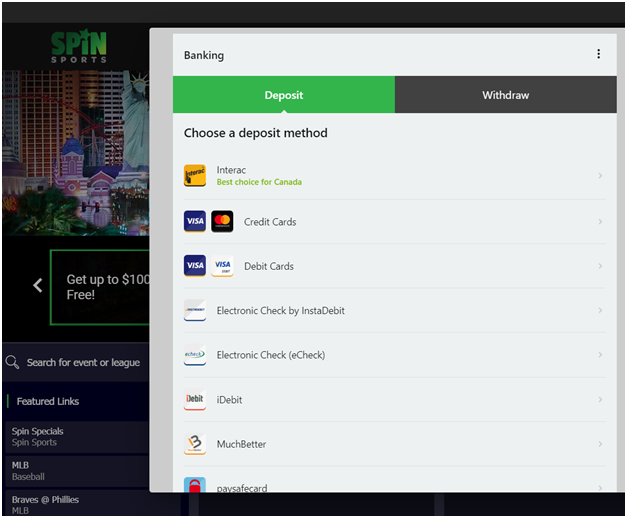This screenshot has width=627, height=518.
Task: Choose the MuchBetter deposit option
Action: (x=395, y=444)
